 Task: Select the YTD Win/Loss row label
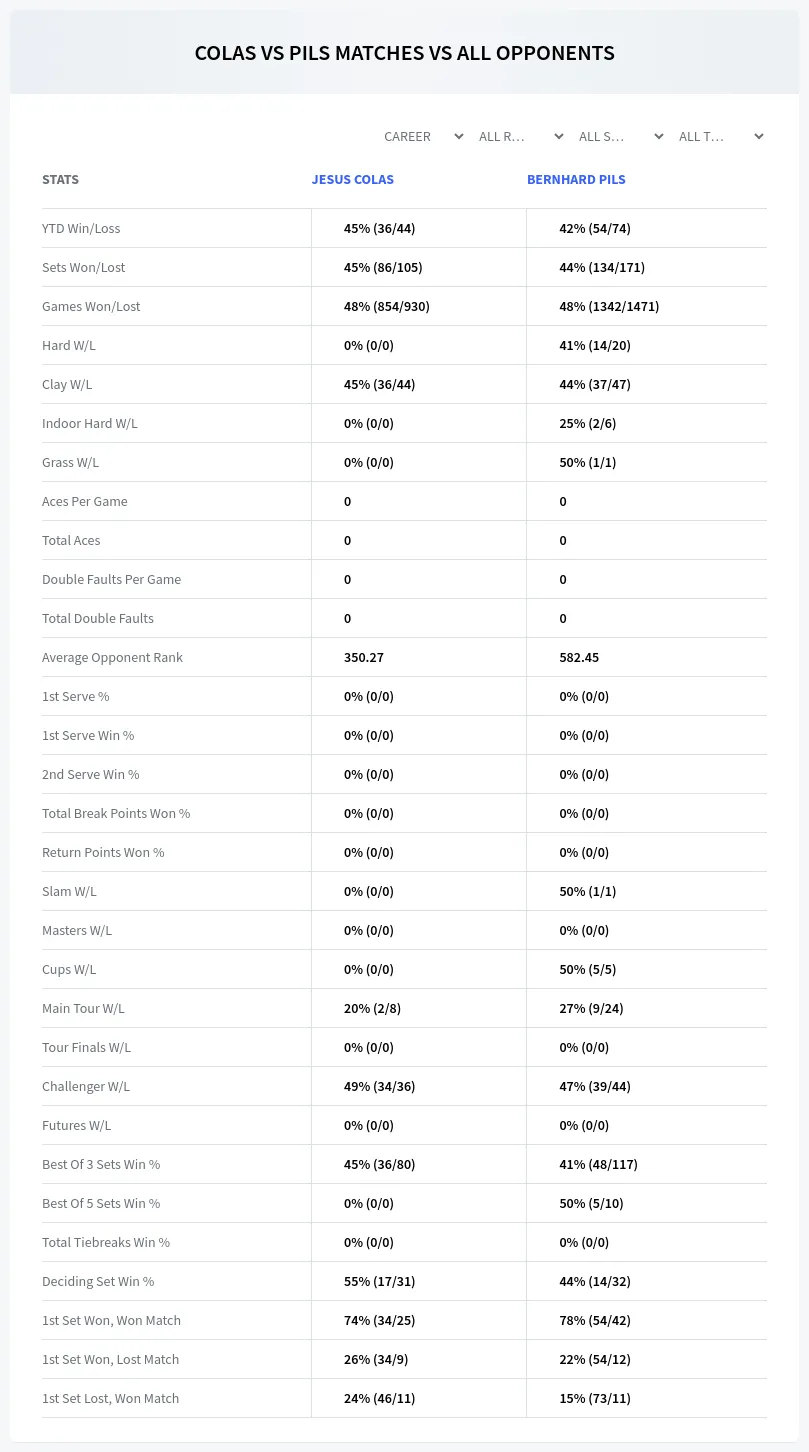(x=81, y=228)
